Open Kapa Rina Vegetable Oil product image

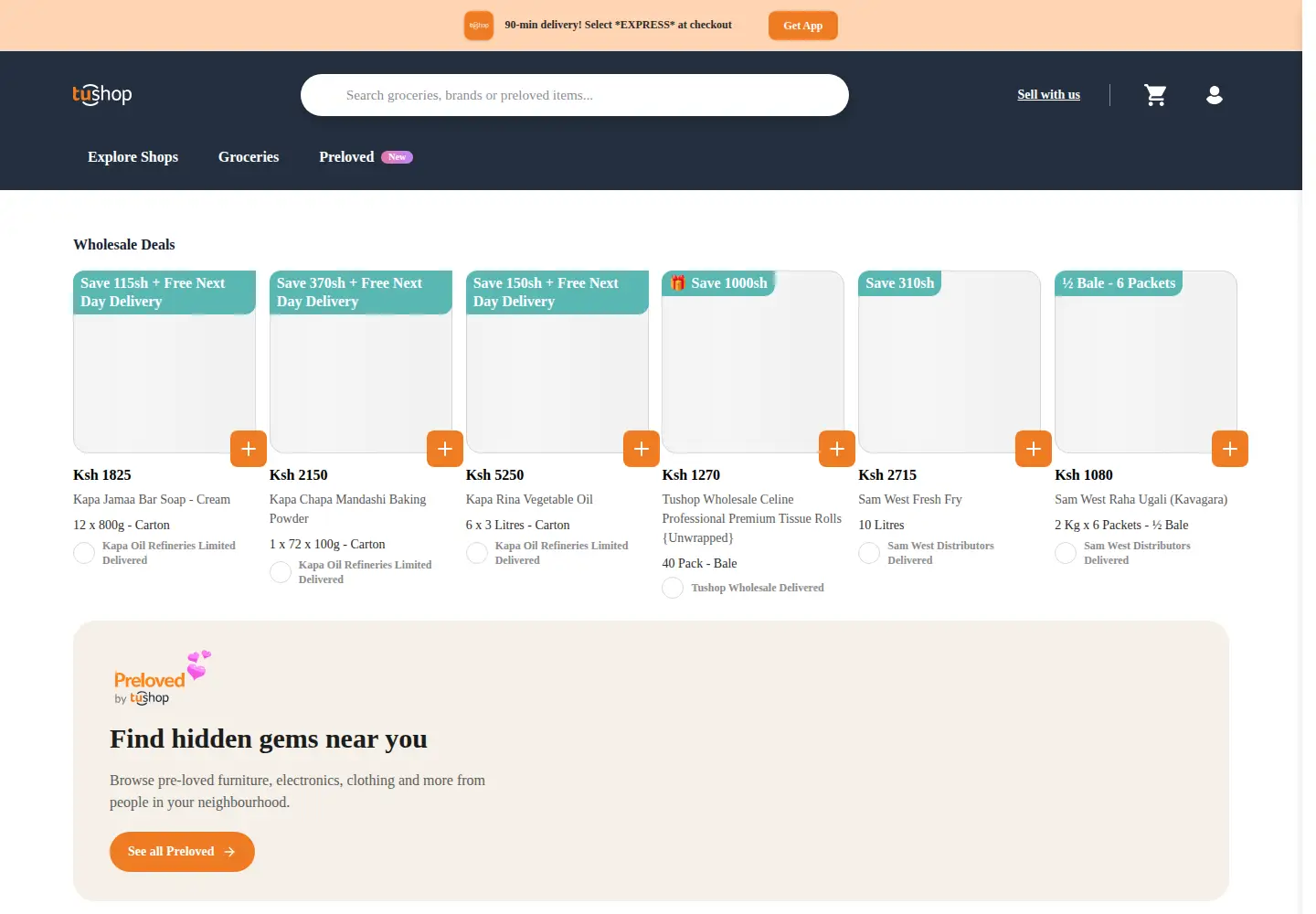[x=557, y=362]
